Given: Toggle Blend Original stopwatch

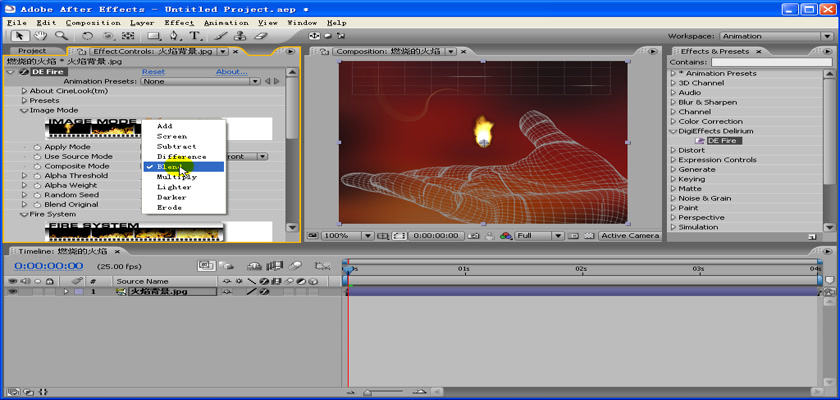Looking at the screenshot, I should [x=37, y=205].
